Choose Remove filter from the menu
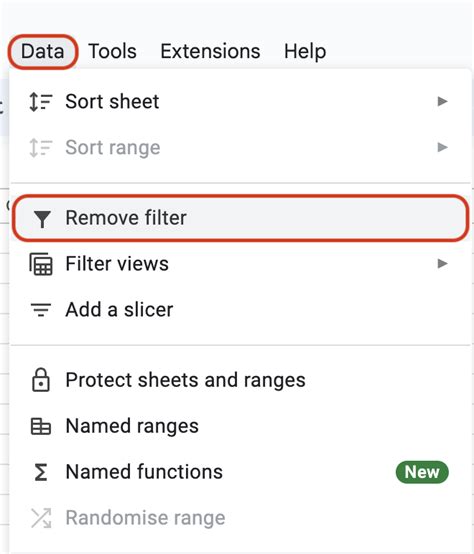This screenshot has height=554, width=474. (241, 218)
